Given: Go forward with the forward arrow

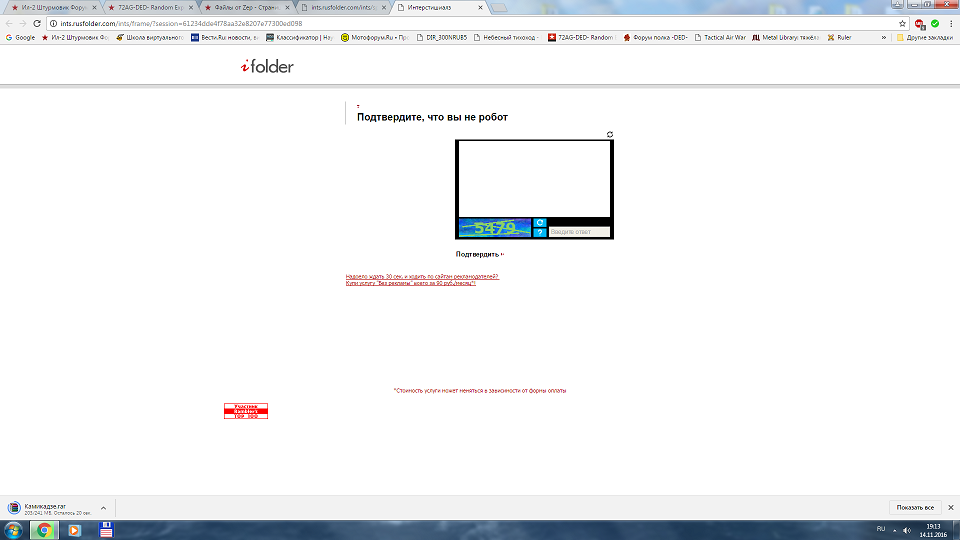Looking at the screenshot, I should 23,23.
